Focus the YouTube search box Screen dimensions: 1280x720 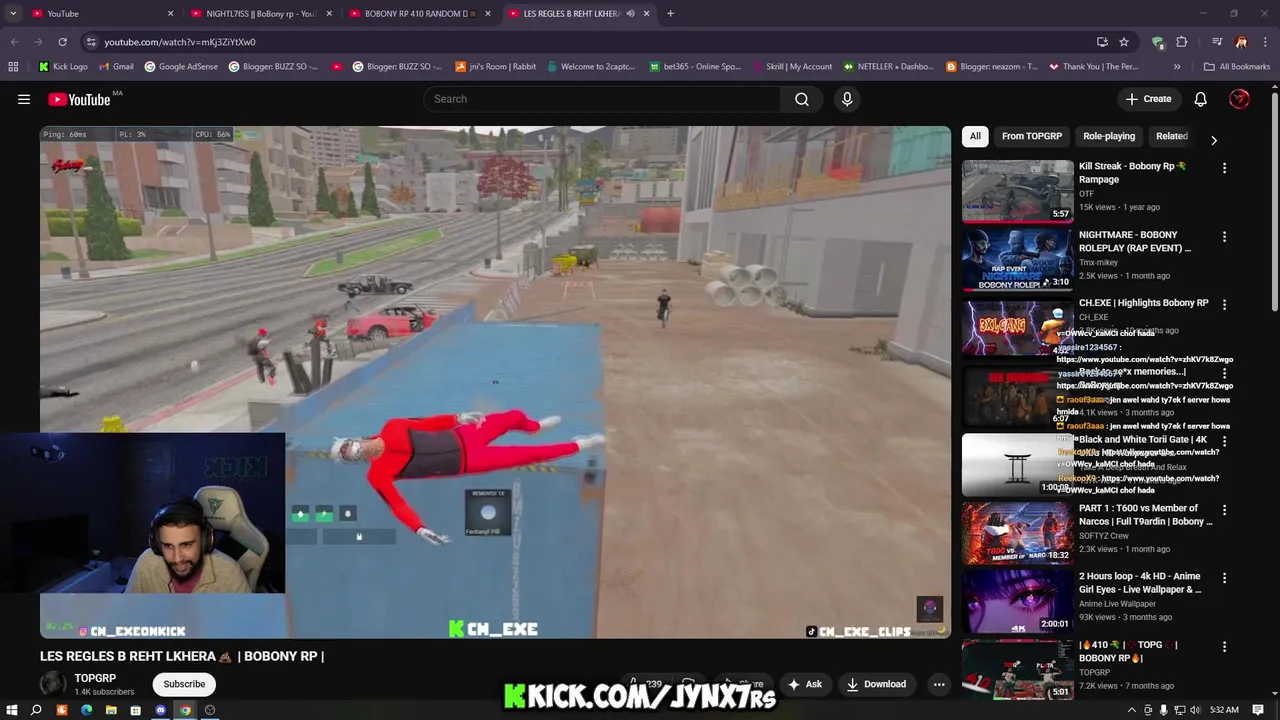click(x=603, y=99)
